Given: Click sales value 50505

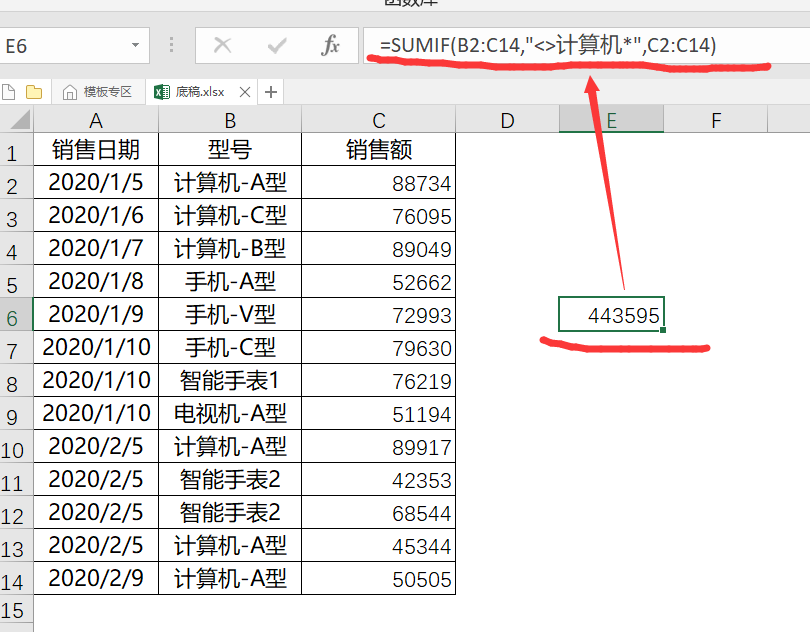Looking at the screenshot, I should (x=379, y=578).
